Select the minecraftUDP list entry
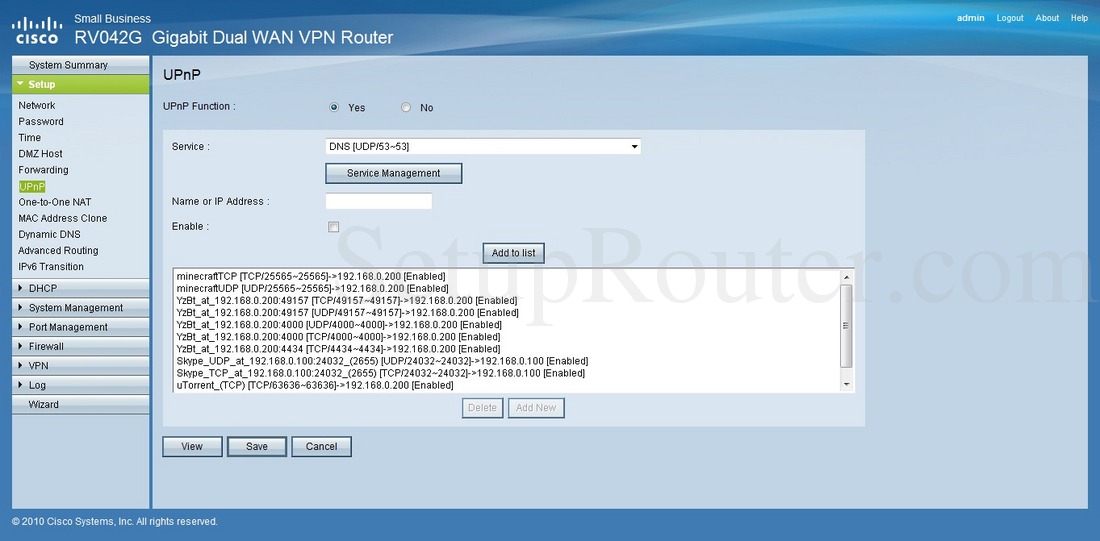The width and height of the screenshot is (1100, 541). [x=312, y=288]
